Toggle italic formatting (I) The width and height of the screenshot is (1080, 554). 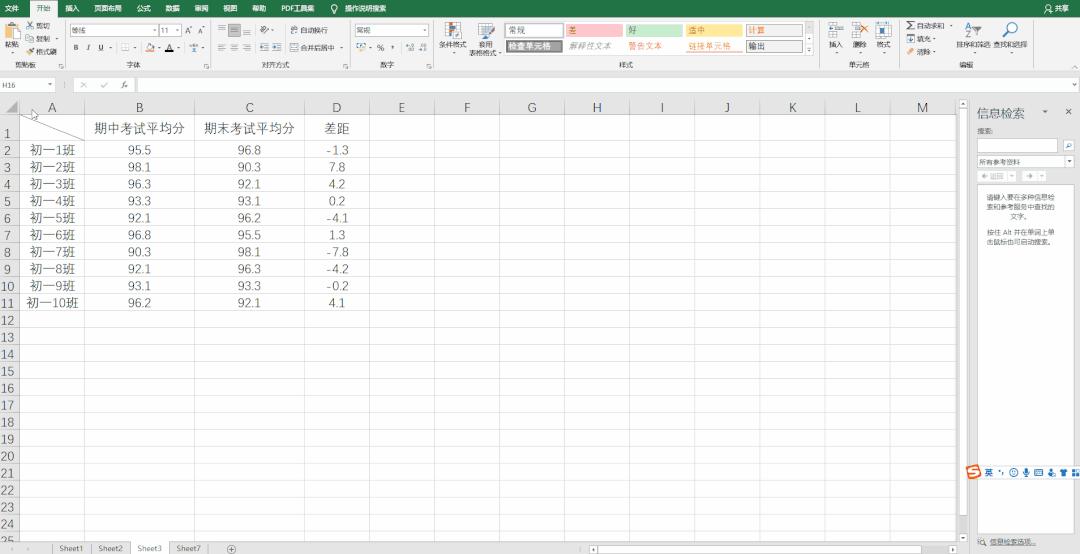click(x=88, y=48)
